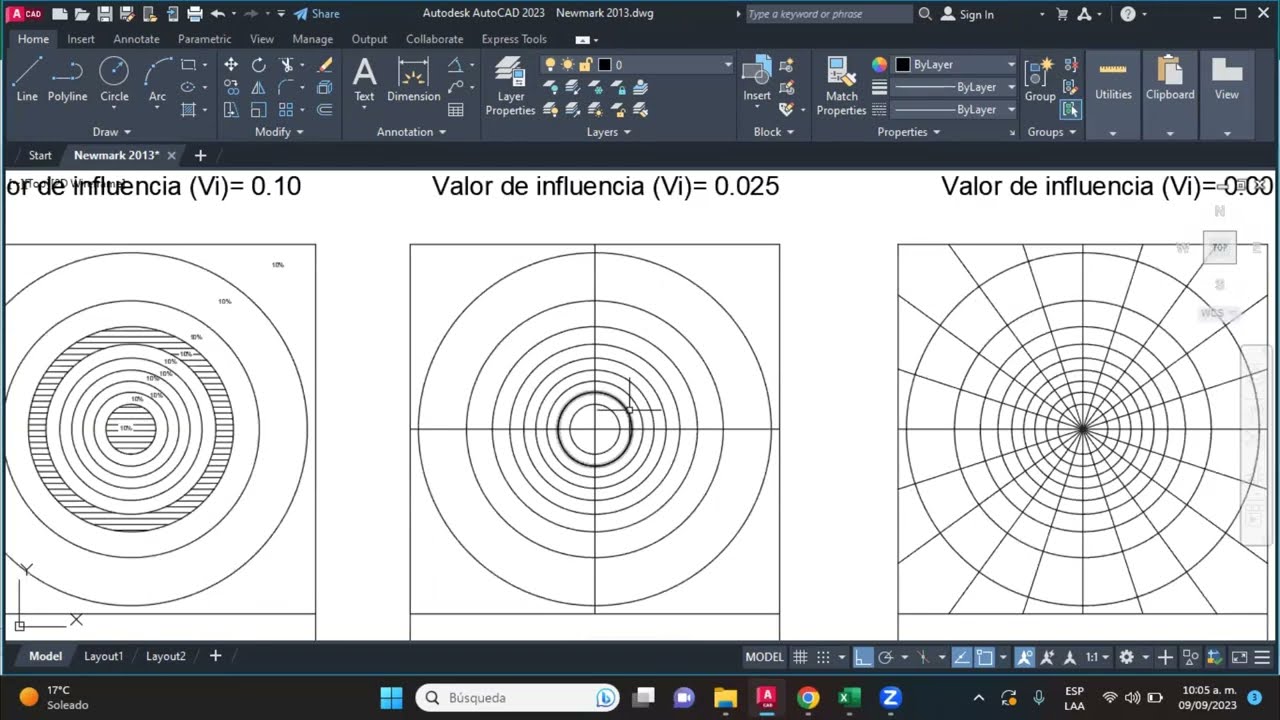
Task: Click the Rotate tool icon
Action: pos(258,65)
